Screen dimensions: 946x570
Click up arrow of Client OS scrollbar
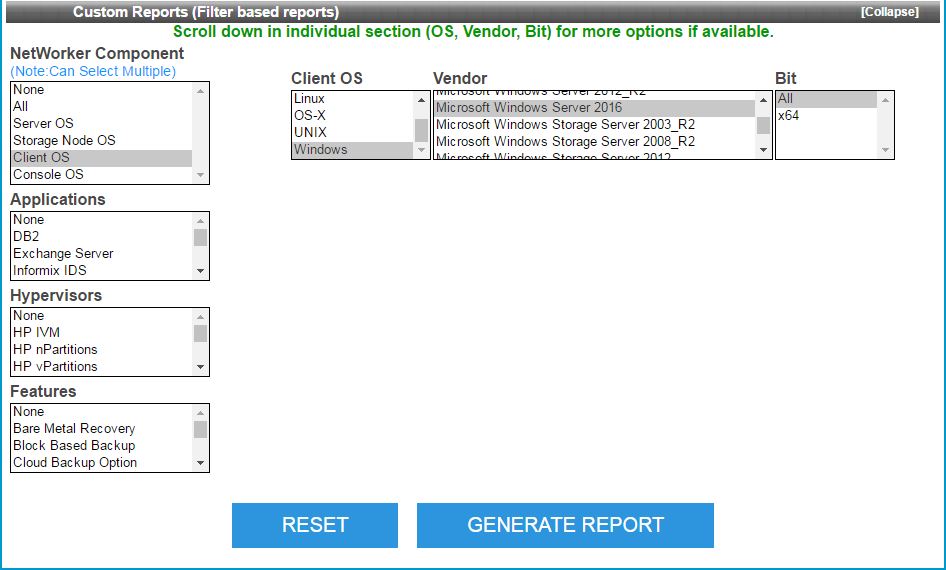[421, 100]
